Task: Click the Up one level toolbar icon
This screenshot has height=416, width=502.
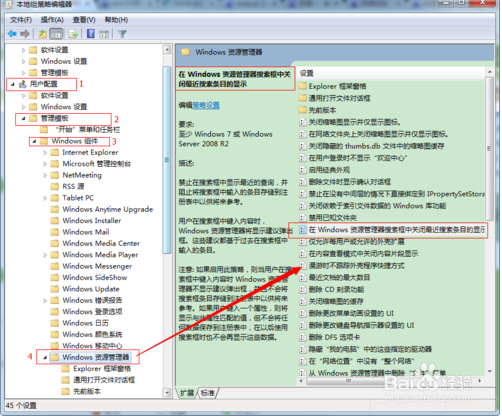Action: [43, 34]
